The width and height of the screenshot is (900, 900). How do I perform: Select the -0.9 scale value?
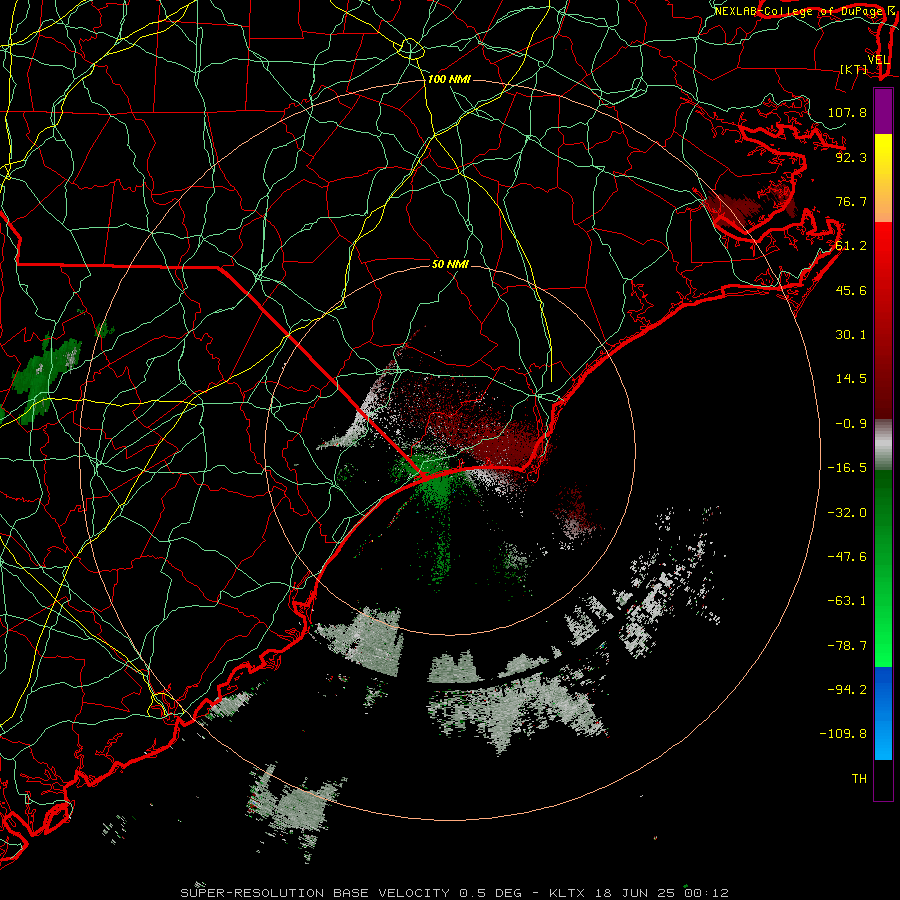tap(851, 424)
